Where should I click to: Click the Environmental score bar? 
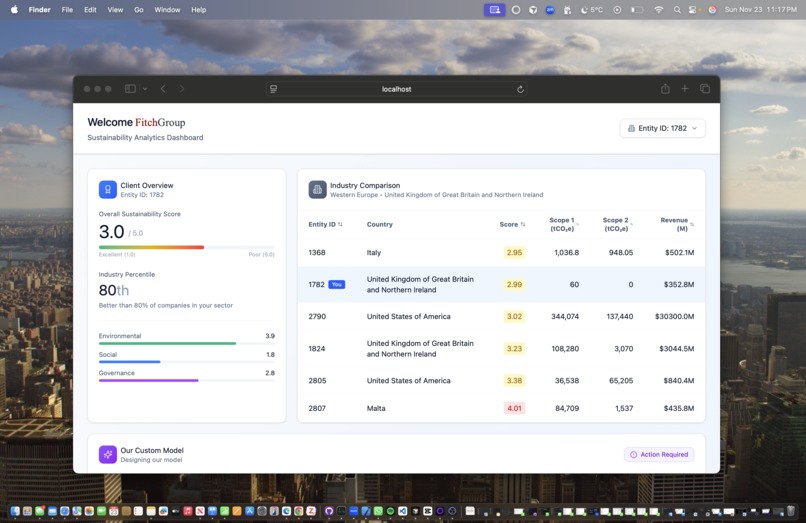coord(187,343)
